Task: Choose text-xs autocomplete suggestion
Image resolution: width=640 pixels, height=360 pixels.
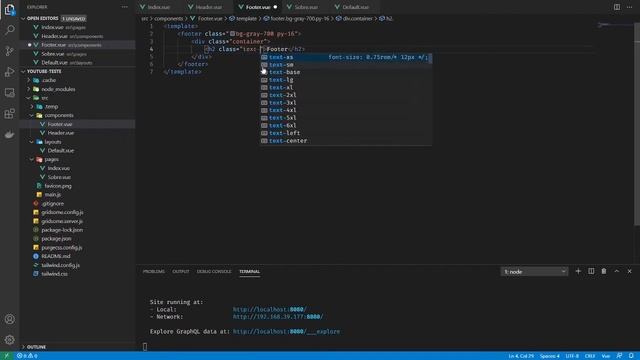Action: point(346,57)
